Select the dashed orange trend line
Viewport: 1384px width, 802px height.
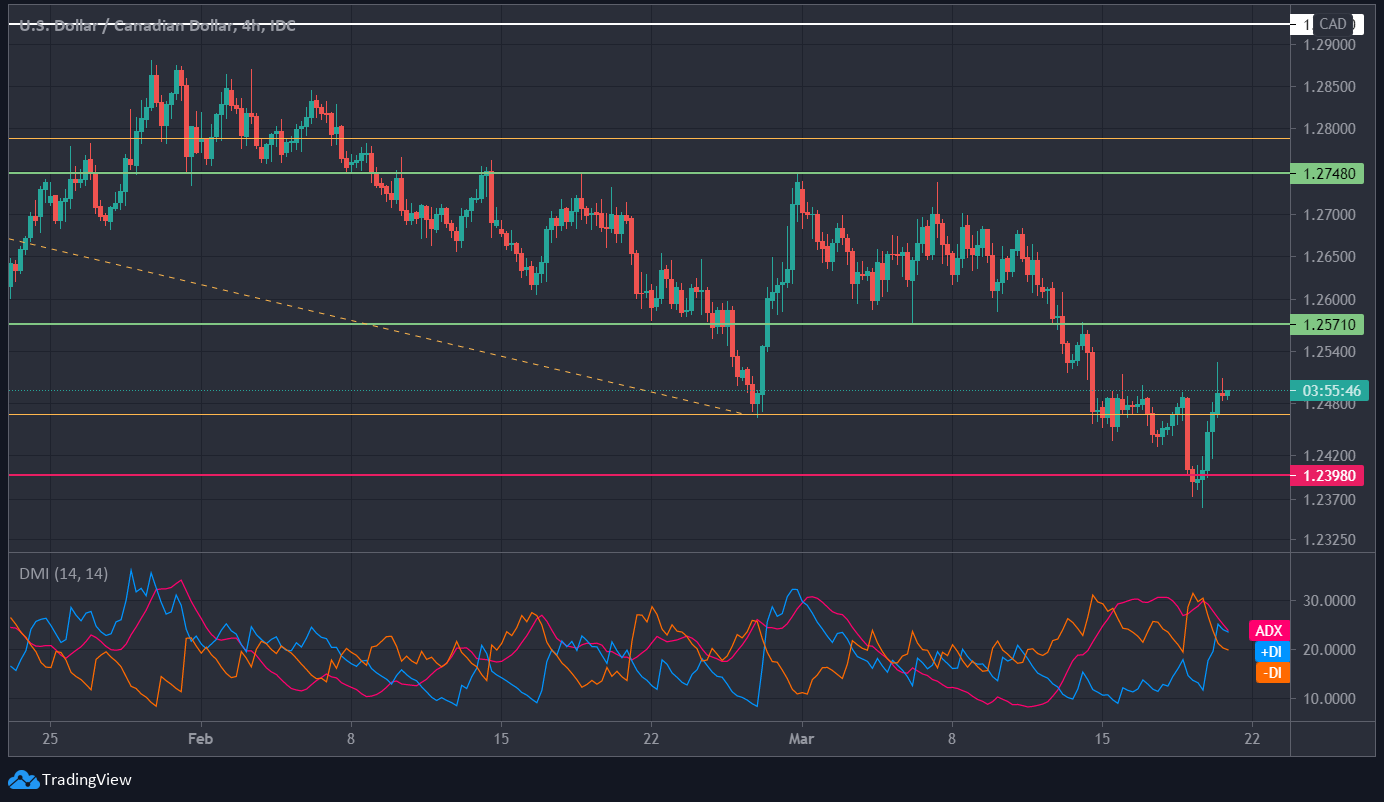380,326
